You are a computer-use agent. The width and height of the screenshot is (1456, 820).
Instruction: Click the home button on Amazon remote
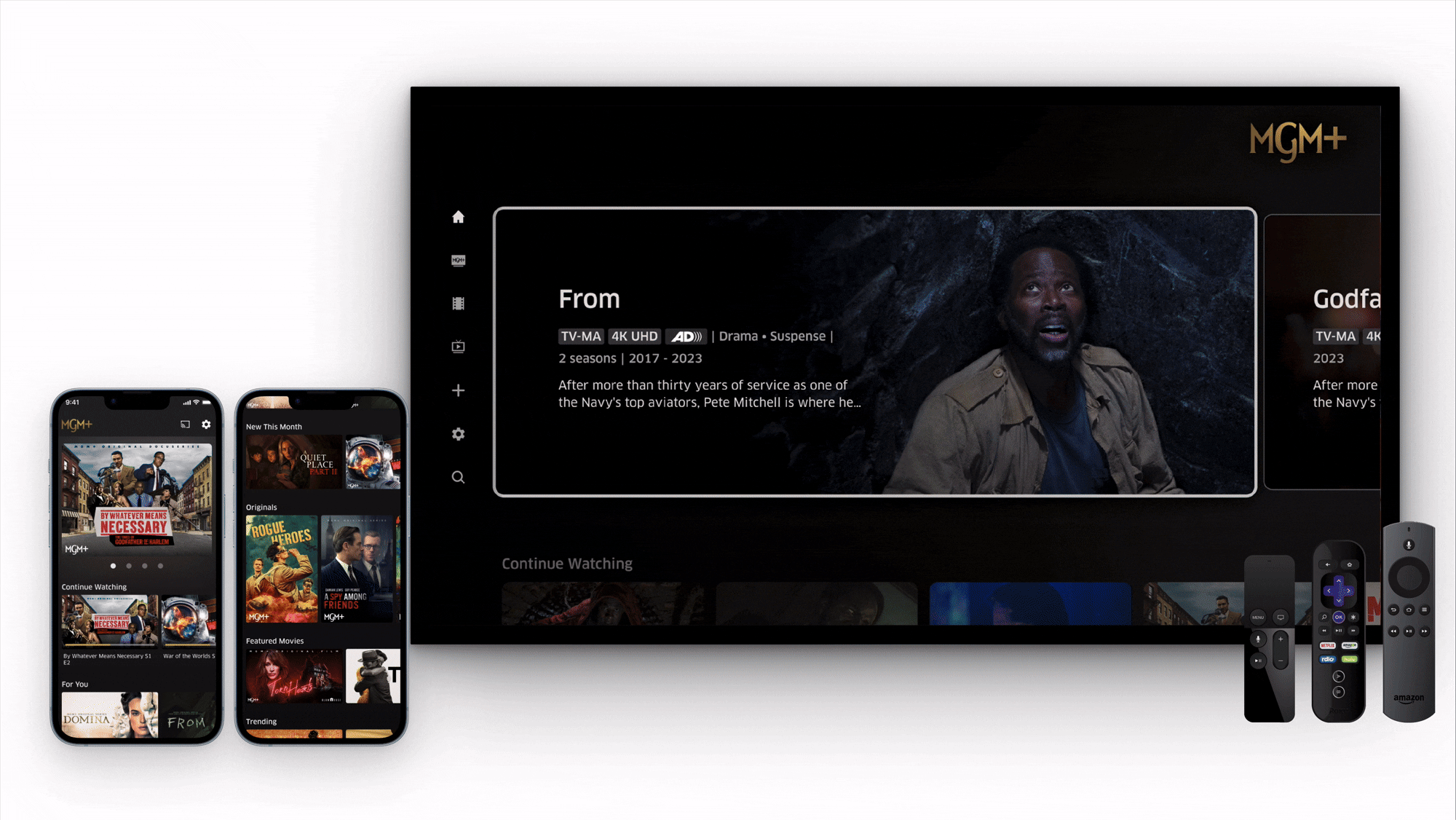(1409, 610)
